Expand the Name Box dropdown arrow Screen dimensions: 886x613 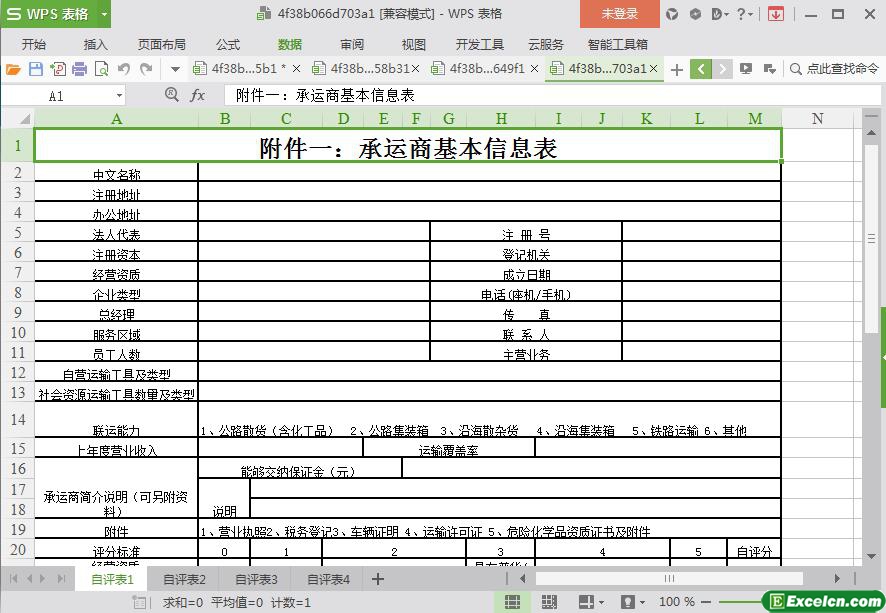(x=119, y=96)
